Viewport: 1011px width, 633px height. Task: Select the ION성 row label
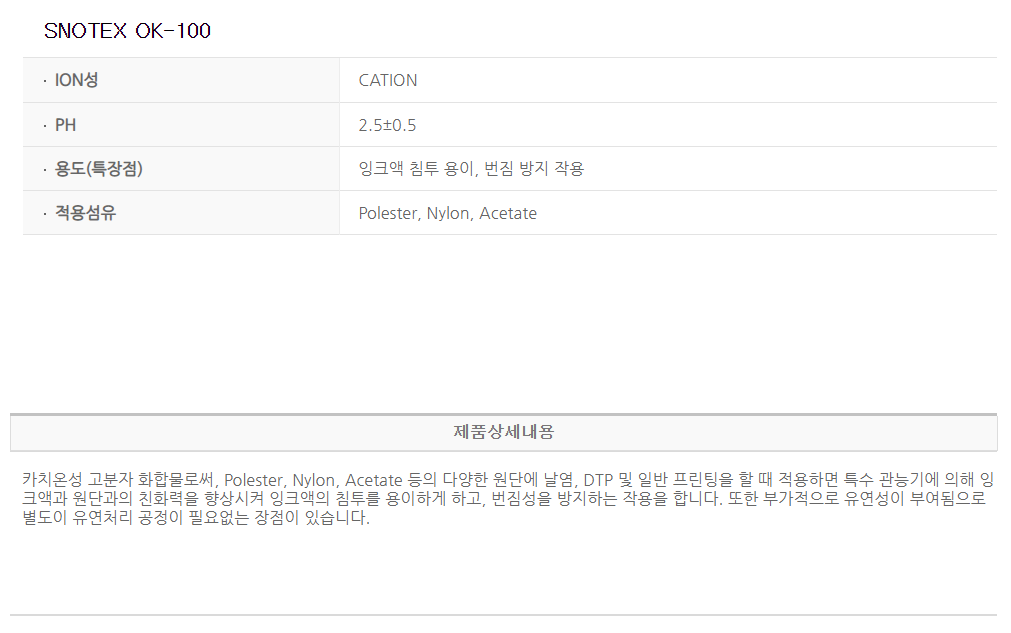(76, 80)
